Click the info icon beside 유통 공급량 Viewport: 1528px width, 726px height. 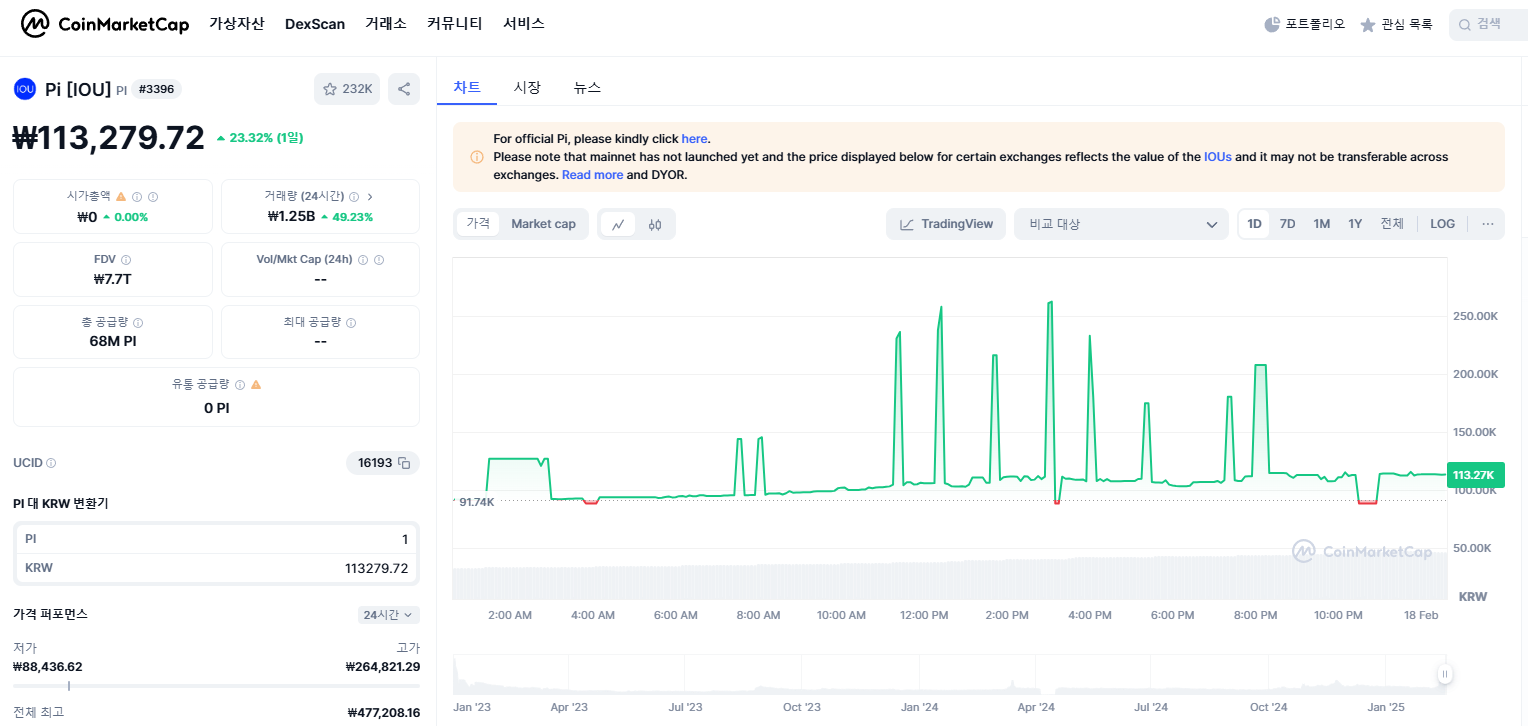point(239,384)
